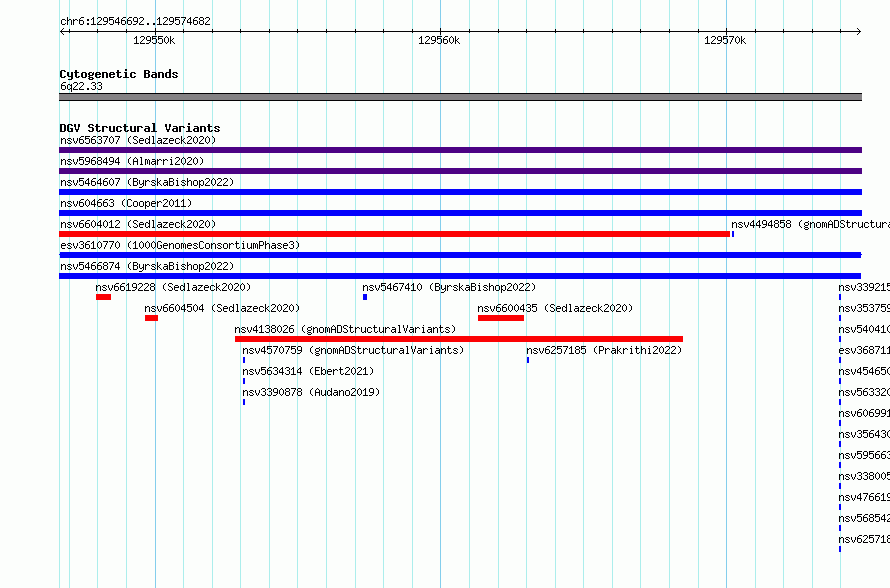Screen dimensions: 890x588
Task: Click the truncated nsv540410 label at right edge
Action: [864, 329]
